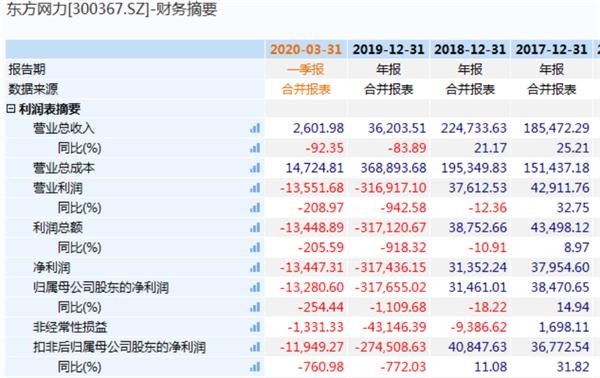Viewport: 600px width, 378px height.
Task: Click 2019 net profit value -317,436.15
Action: 390,267
